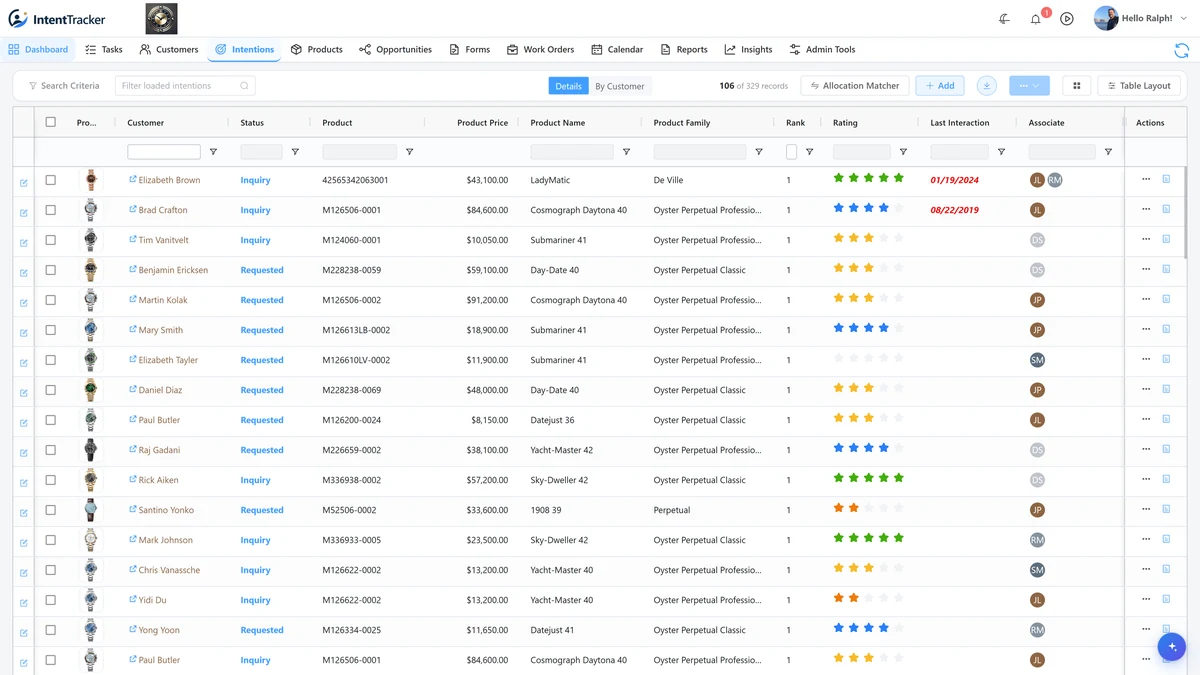
Task: Select checkbox for Rick Aiken row
Action: (51, 480)
